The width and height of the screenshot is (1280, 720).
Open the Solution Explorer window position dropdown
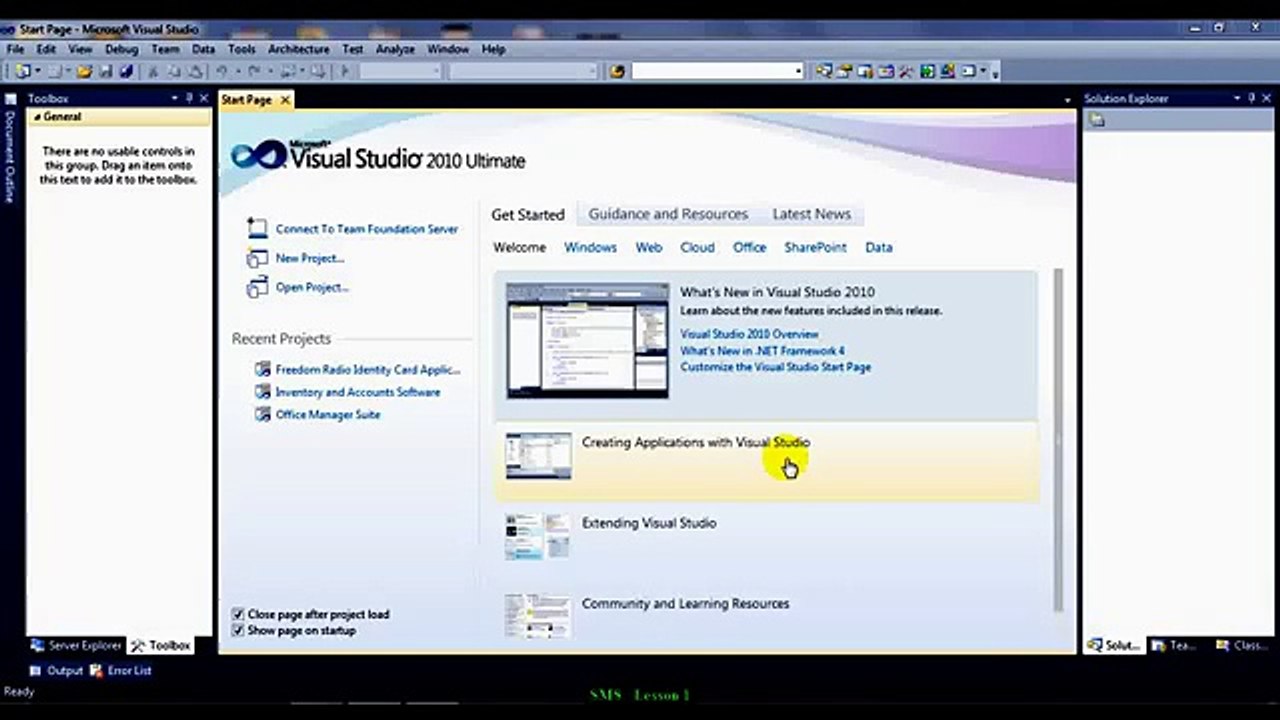pos(1237,98)
